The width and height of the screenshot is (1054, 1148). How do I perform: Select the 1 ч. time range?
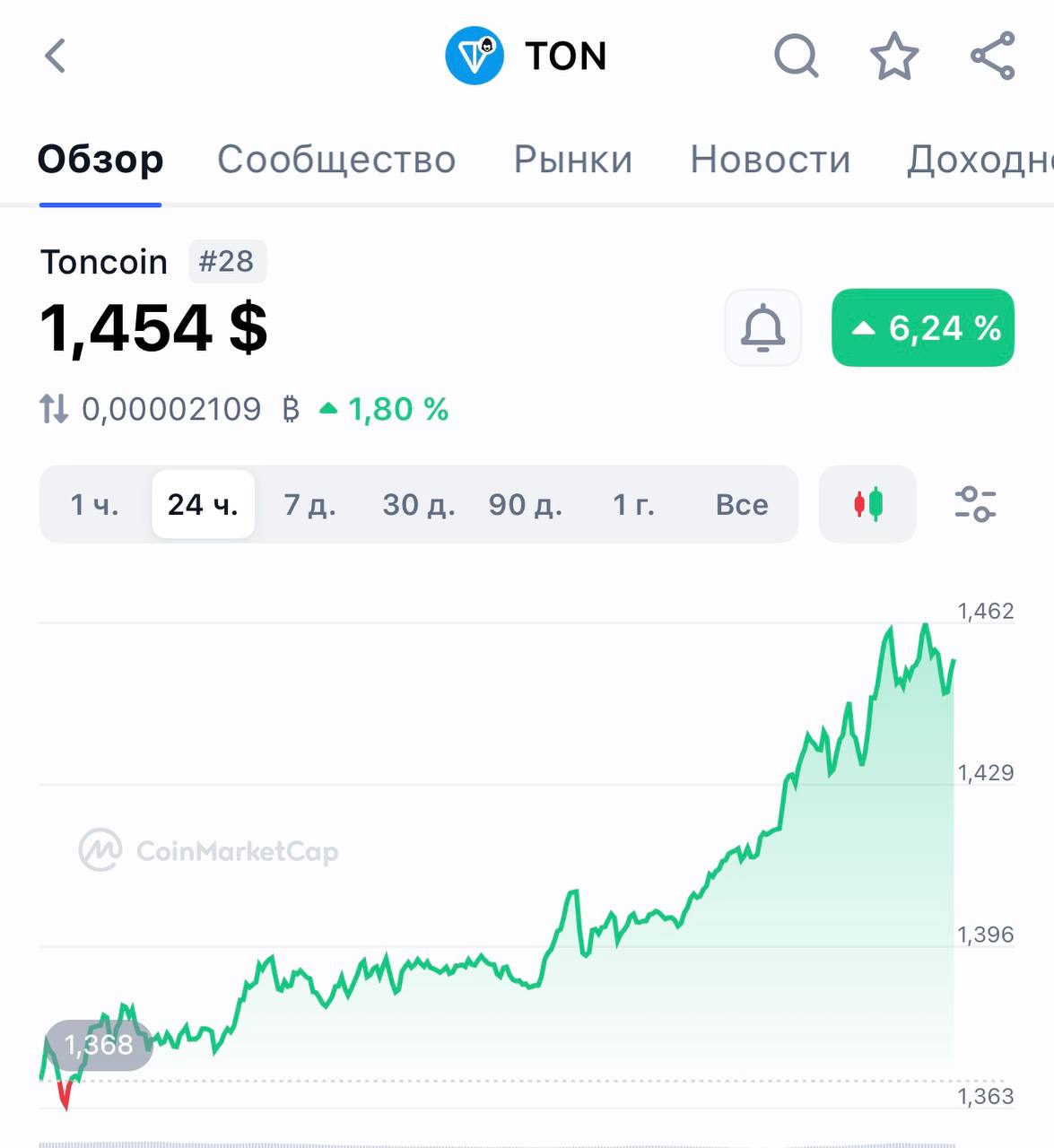tap(94, 505)
